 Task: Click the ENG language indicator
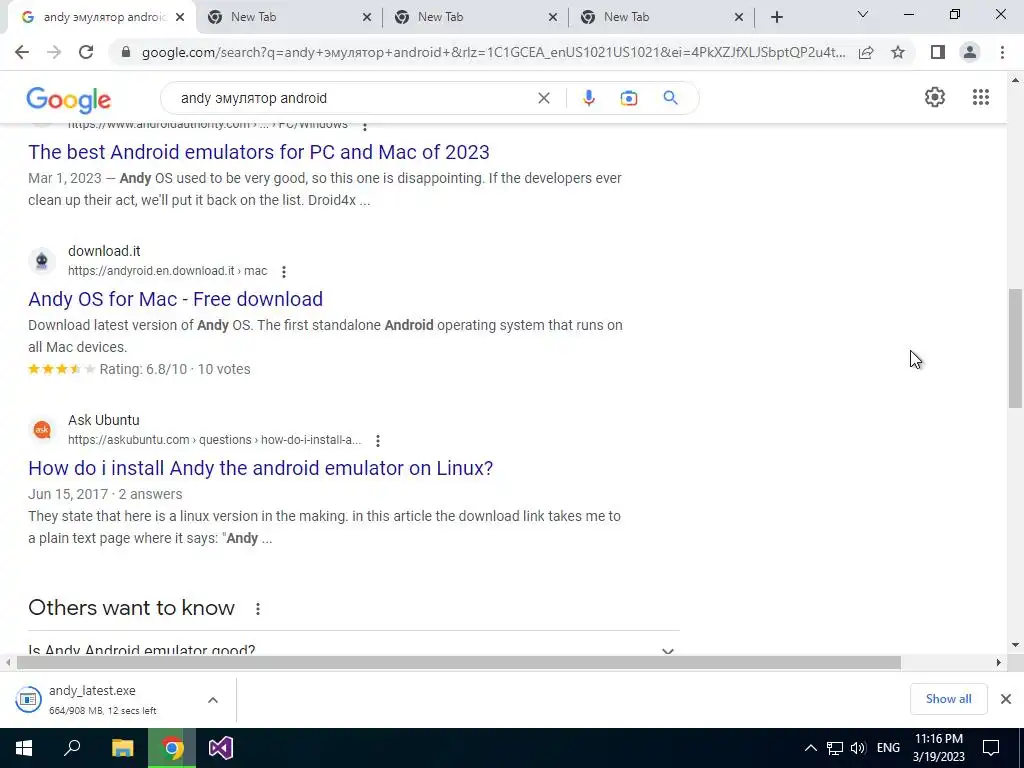point(888,748)
